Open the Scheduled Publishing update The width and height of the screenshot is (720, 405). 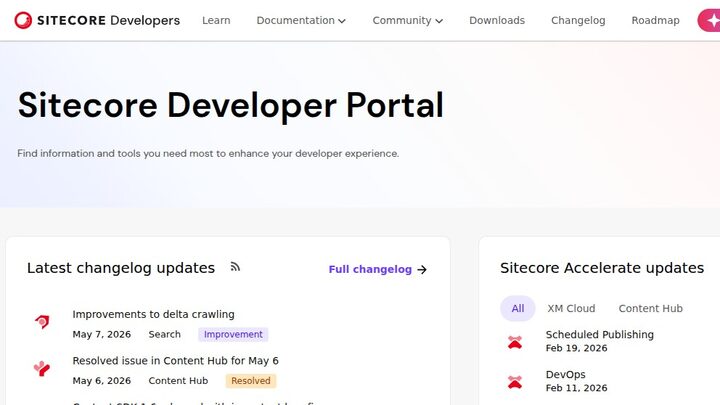point(600,334)
